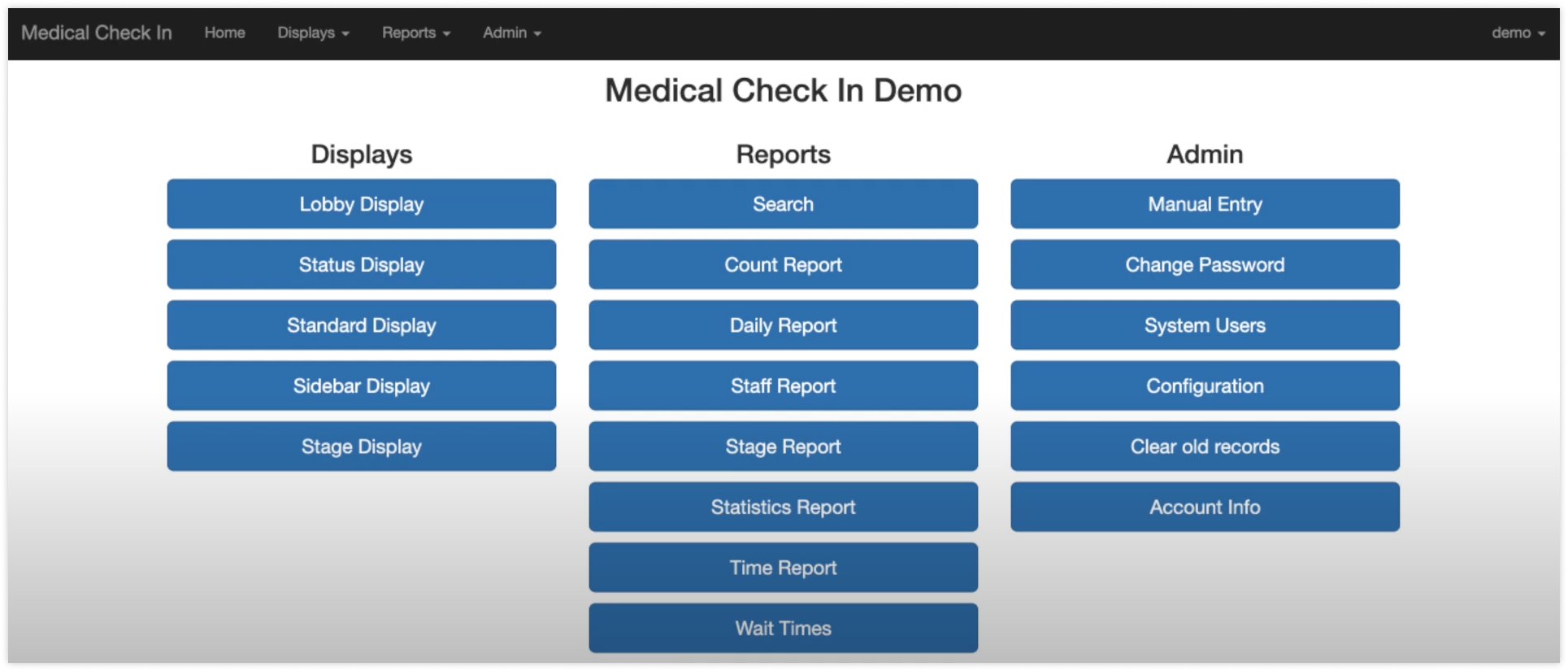This screenshot has width=1568, height=671.
Task: Open the Status Display
Action: point(362,264)
